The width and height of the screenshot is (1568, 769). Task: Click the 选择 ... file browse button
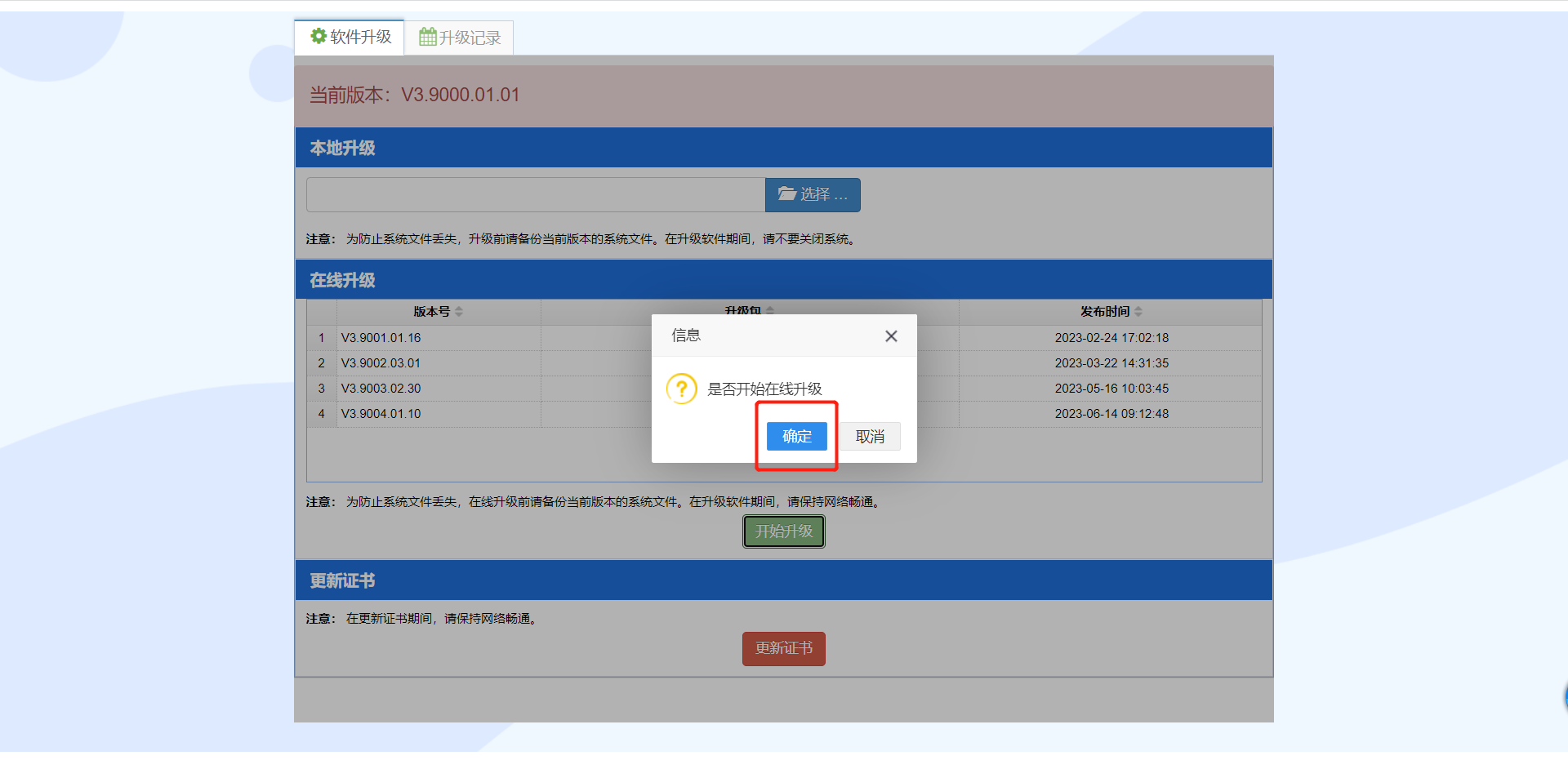(x=813, y=194)
